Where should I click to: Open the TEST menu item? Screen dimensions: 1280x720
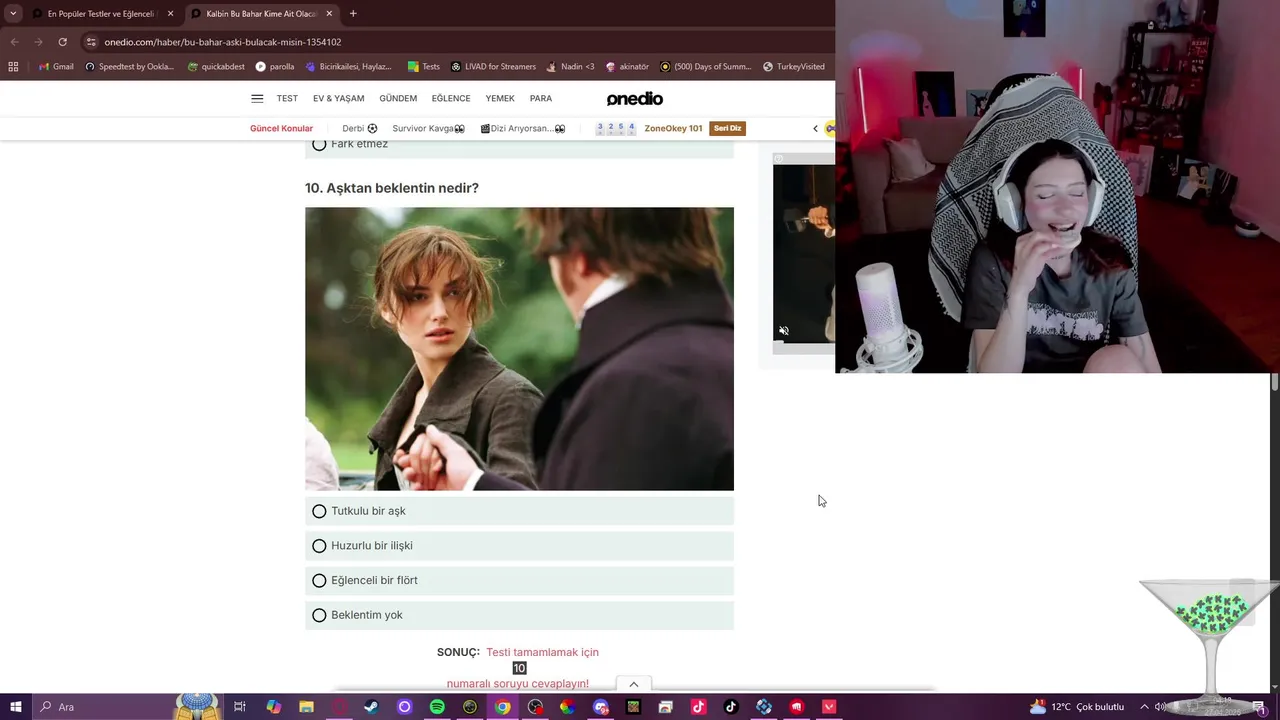(287, 98)
